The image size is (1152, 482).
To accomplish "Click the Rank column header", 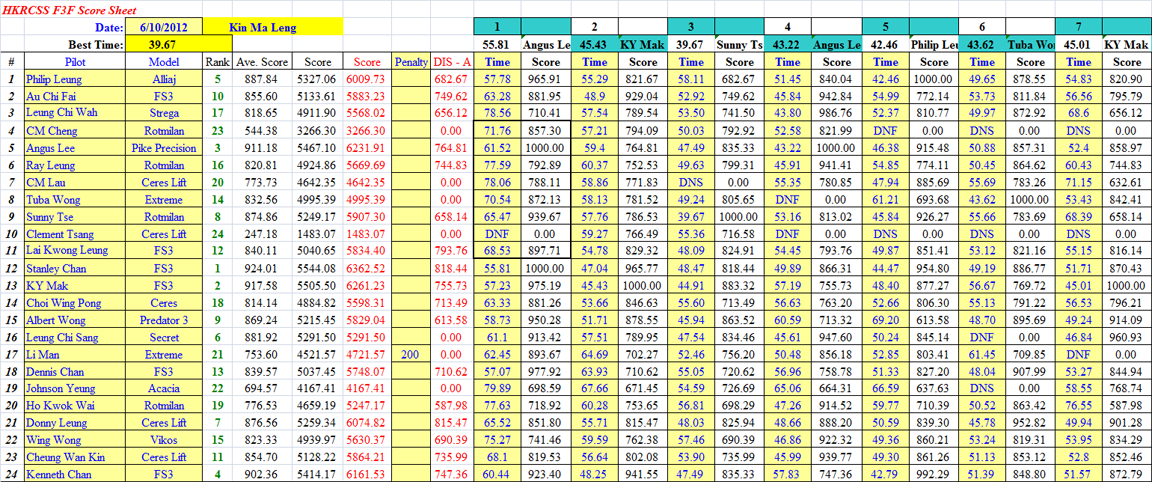I will point(217,61).
